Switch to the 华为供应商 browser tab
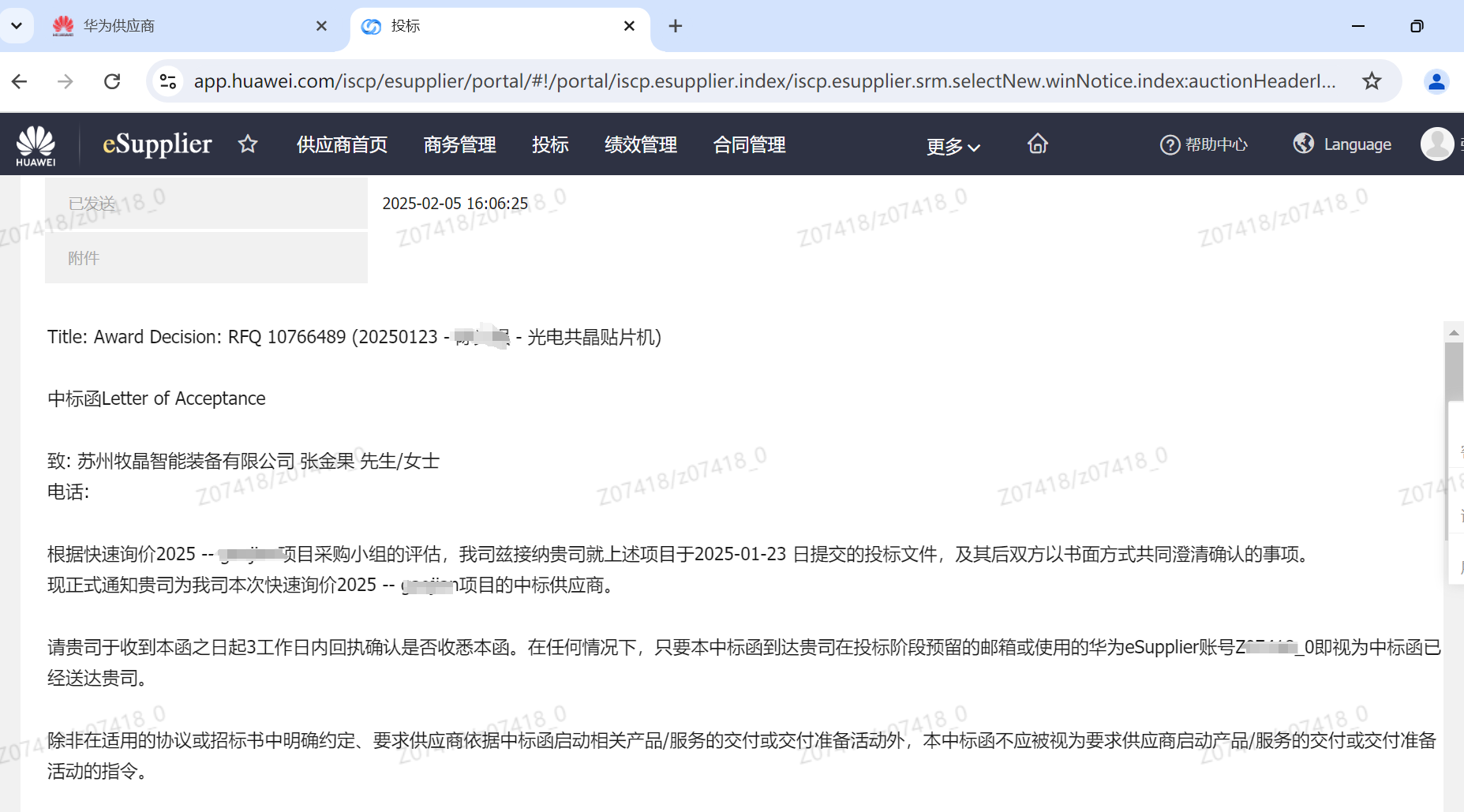The image size is (1464, 812). pos(182,26)
